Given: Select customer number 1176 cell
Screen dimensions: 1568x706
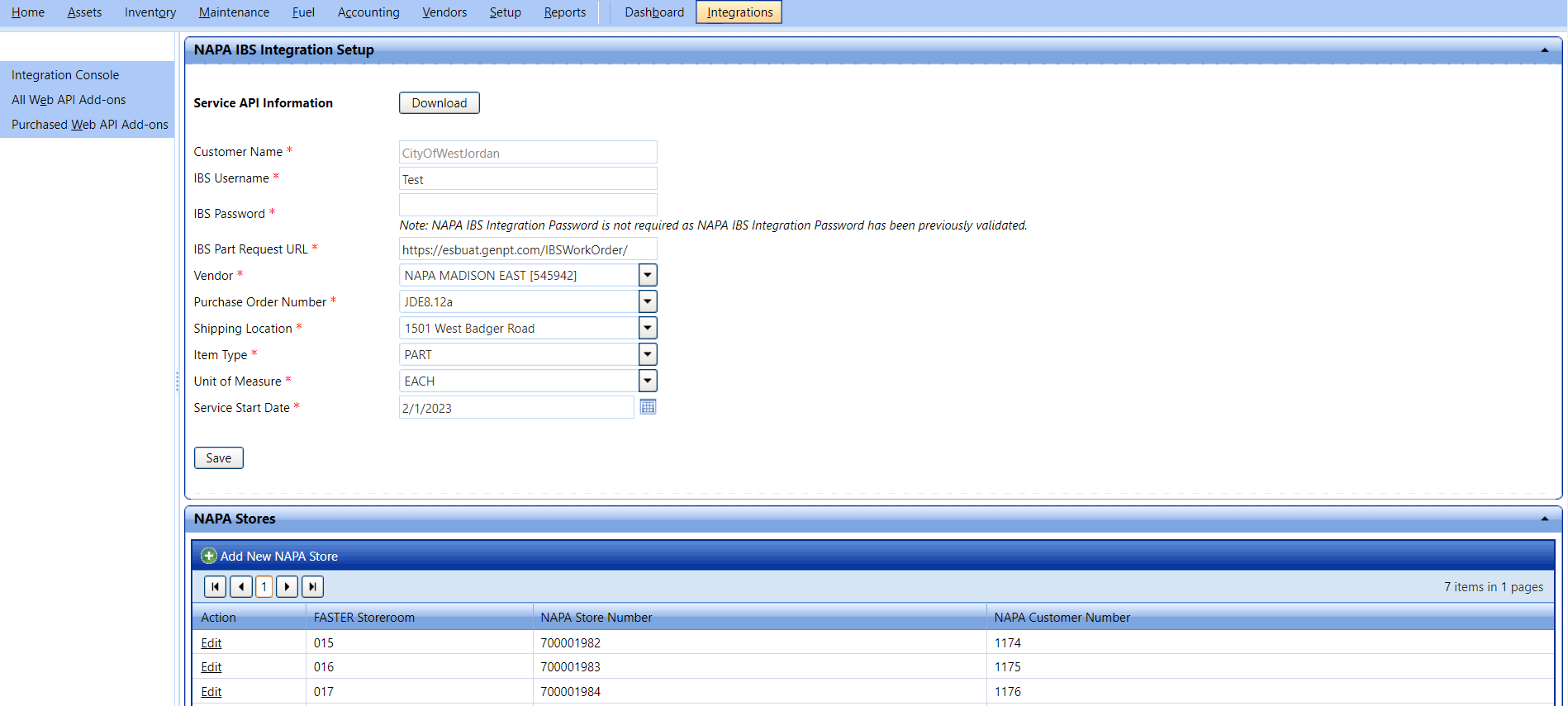Looking at the screenshot, I should tap(1270, 692).
